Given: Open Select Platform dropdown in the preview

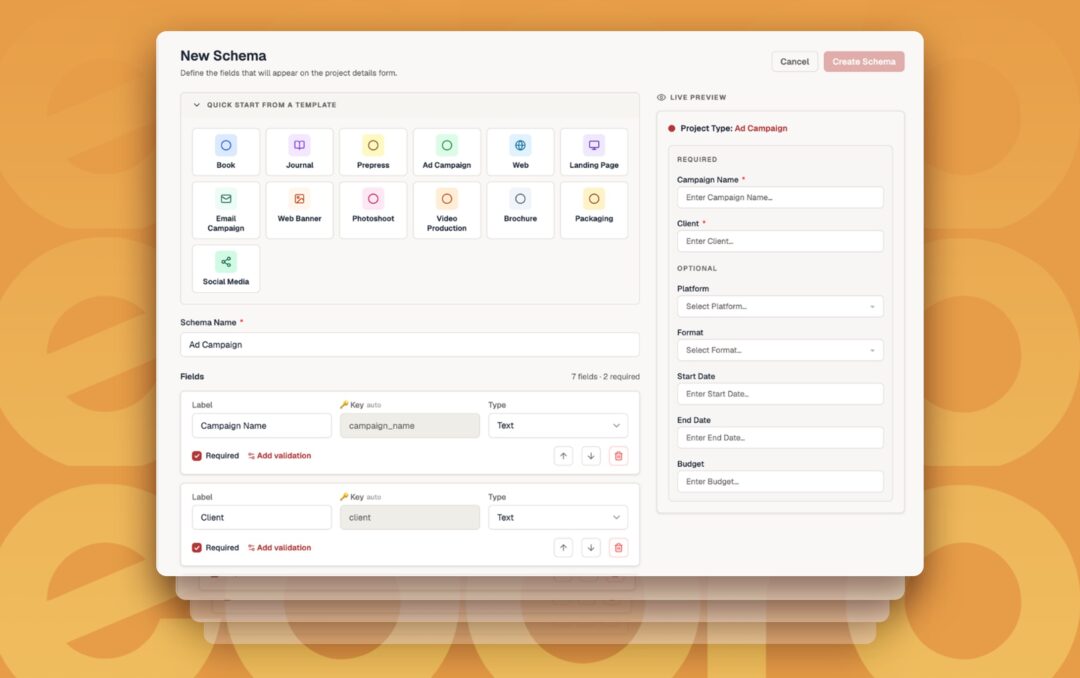Looking at the screenshot, I should [x=780, y=307].
